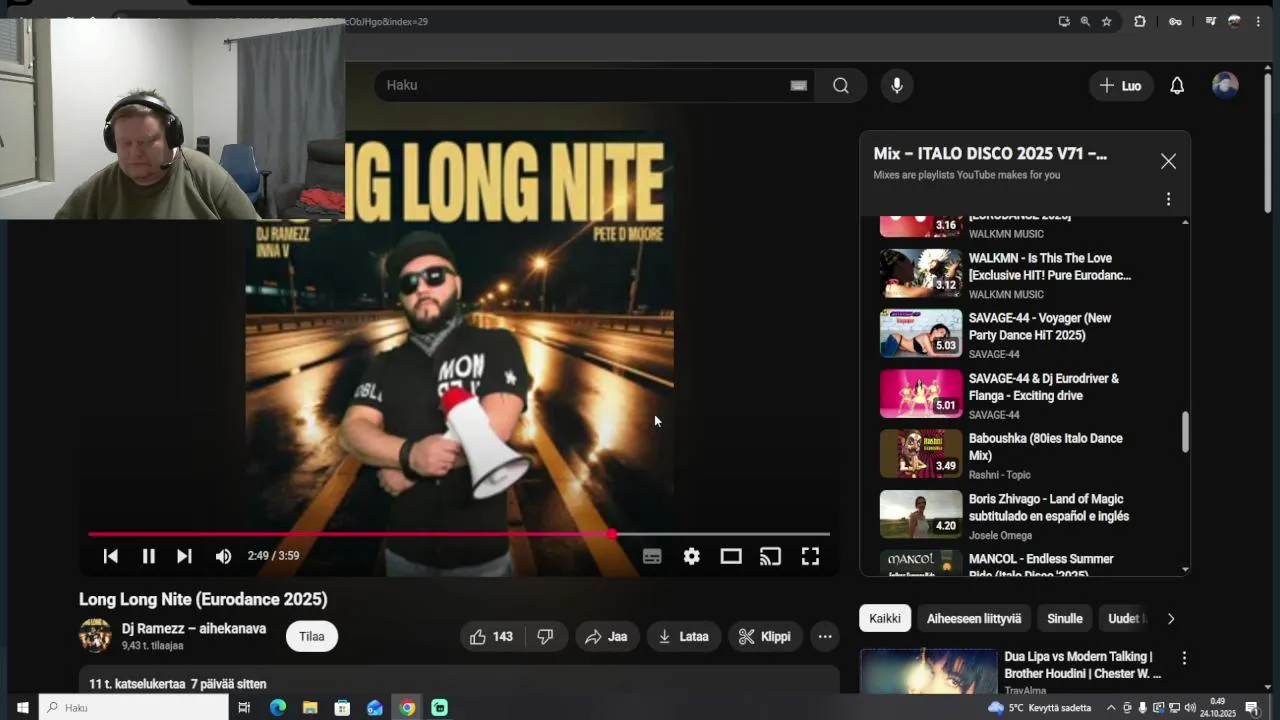Open YouTube notifications bell
This screenshot has height=720, width=1280.
coord(1177,86)
